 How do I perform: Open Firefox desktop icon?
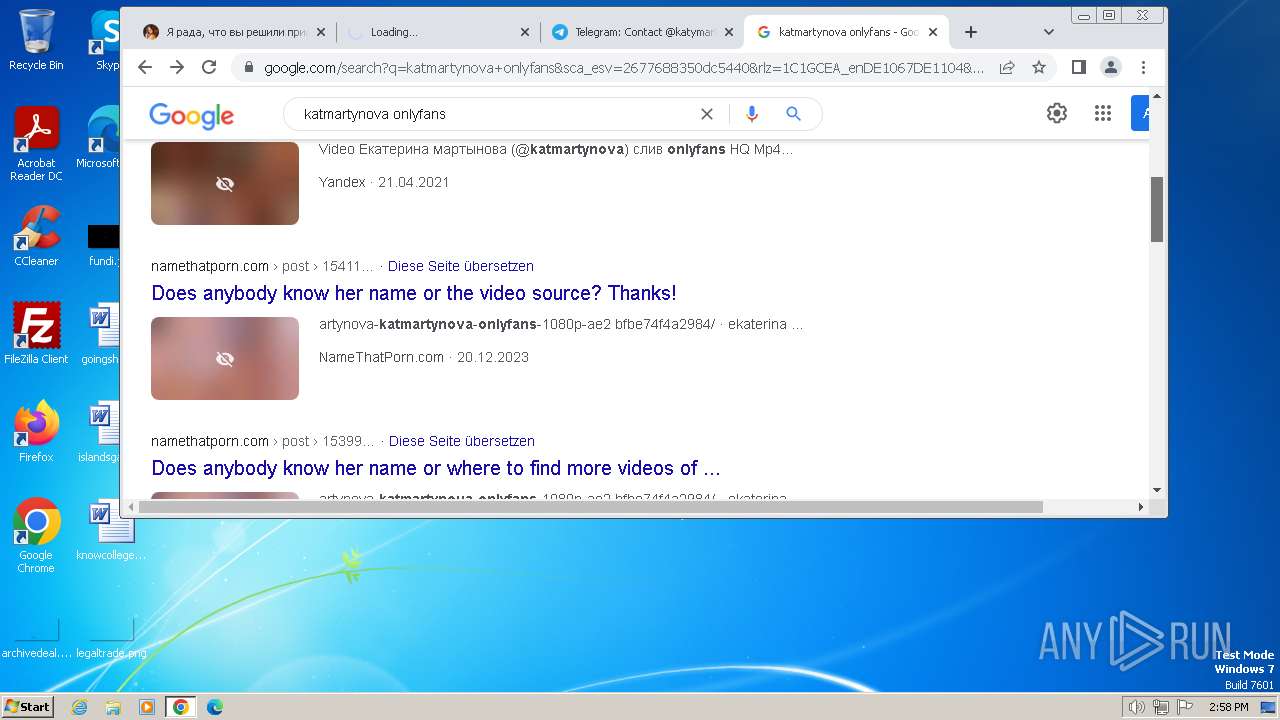pyautogui.click(x=36, y=431)
